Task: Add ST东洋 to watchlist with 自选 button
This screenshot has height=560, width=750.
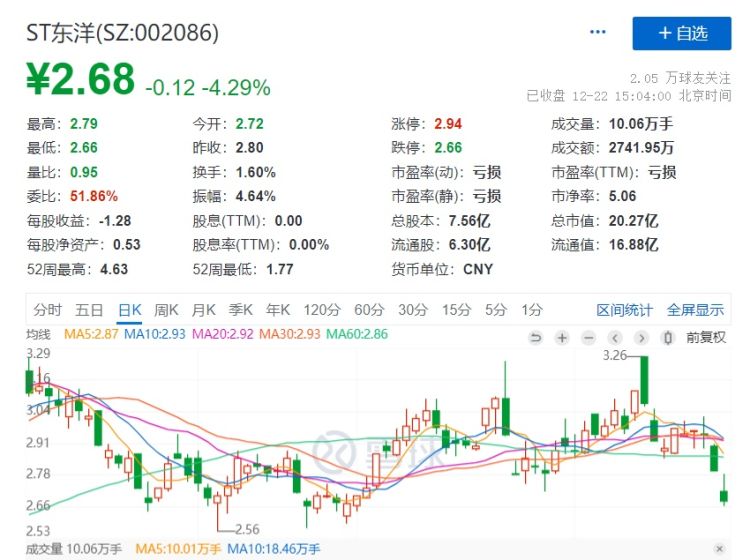Action: coord(682,33)
